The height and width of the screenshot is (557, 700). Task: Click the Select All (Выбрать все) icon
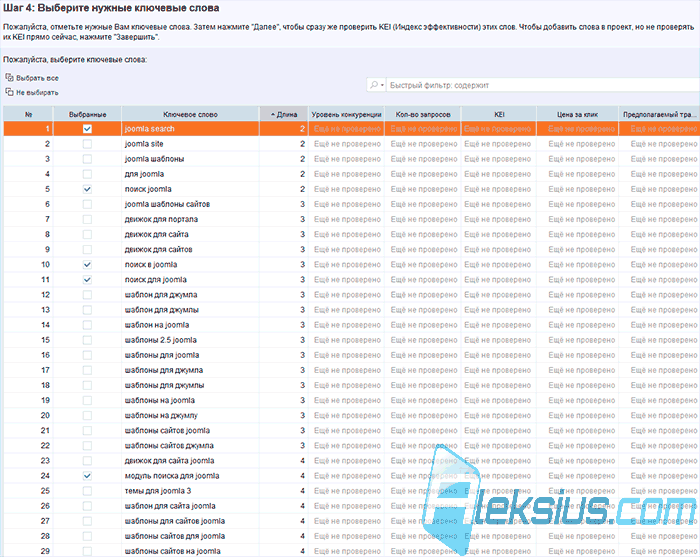point(9,78)
